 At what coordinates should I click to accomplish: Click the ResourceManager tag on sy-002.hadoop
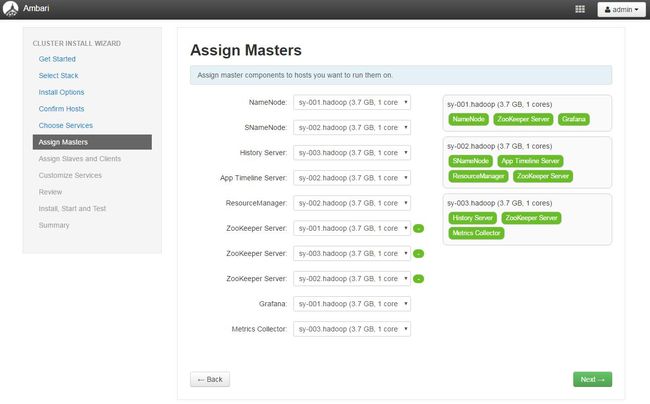[x=478, y=177]
